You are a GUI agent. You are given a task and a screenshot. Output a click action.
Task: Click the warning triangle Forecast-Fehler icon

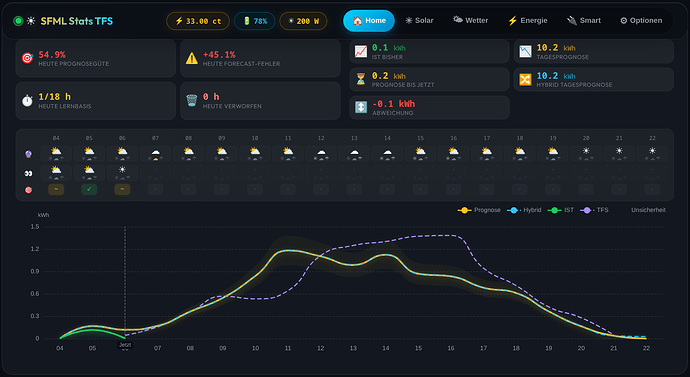pyautogui.click(x=192, y=58)
